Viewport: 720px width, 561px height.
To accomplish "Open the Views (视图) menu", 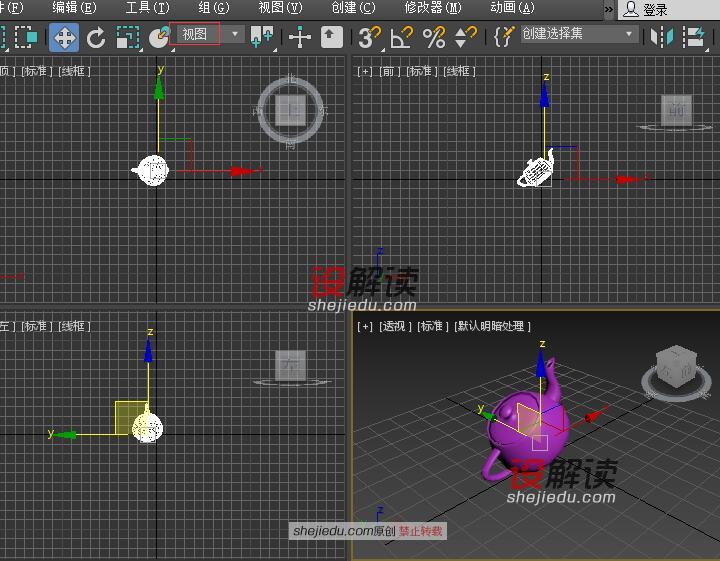I will click(x=280, y=8).
